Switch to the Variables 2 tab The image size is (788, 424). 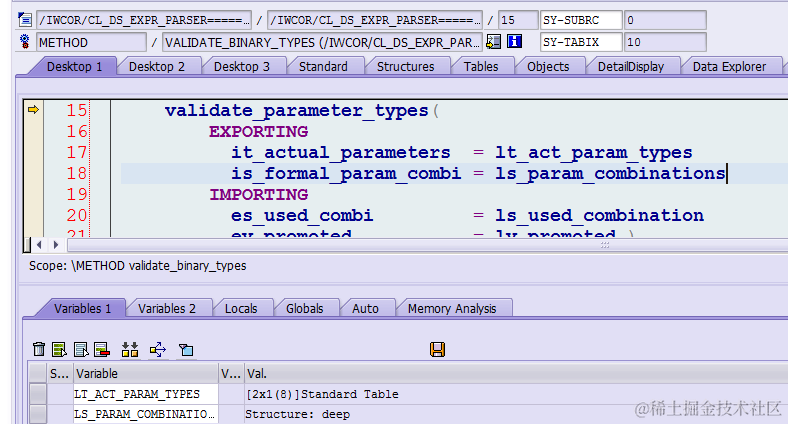point(167,308)
